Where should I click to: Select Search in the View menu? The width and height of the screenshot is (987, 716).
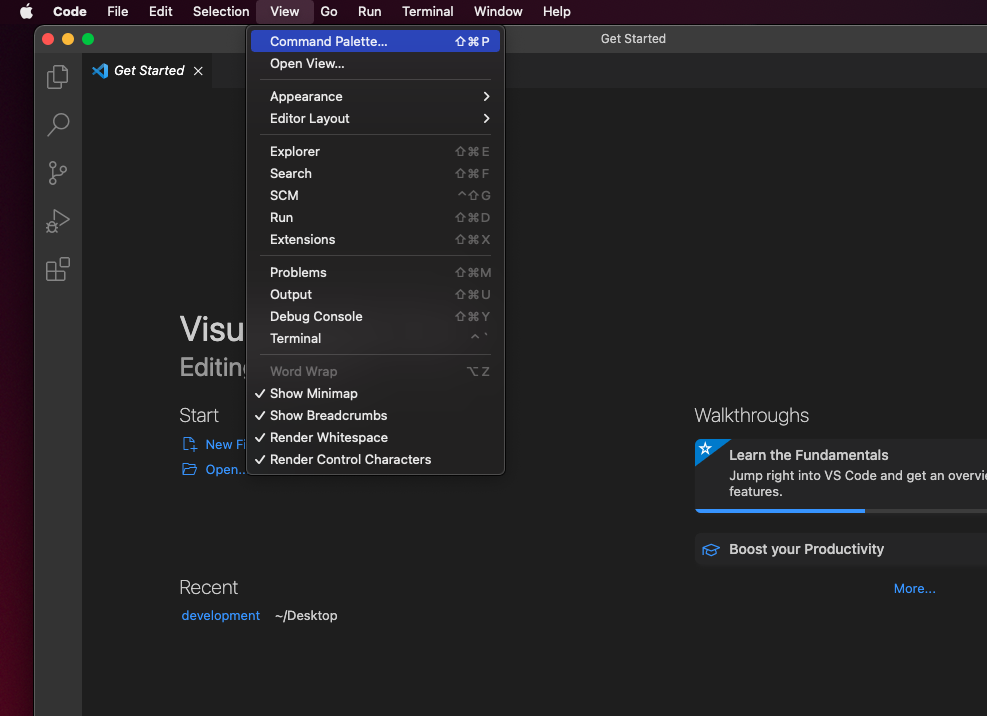click(376, 174)
